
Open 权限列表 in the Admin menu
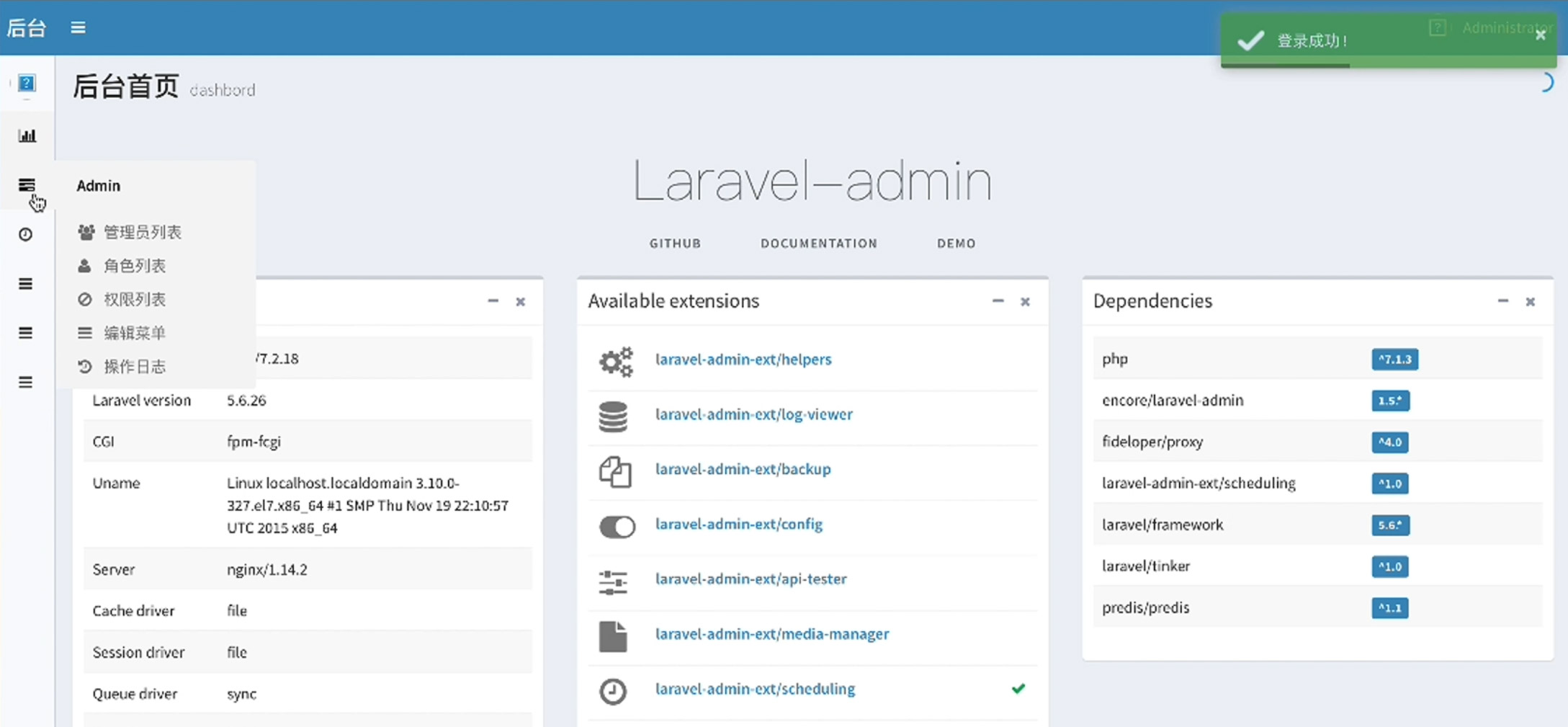pyautogui.click(x=122, y=299)
